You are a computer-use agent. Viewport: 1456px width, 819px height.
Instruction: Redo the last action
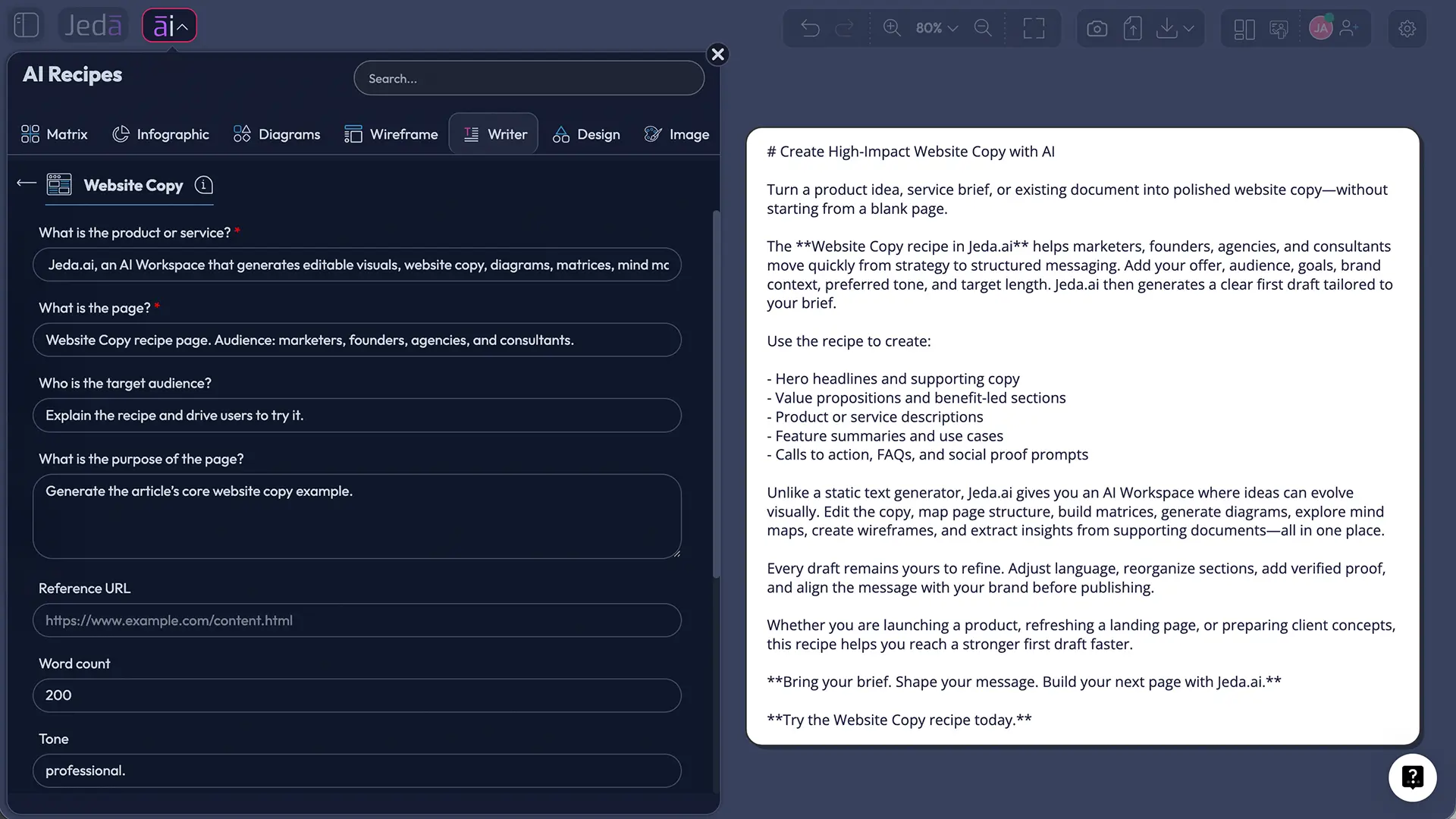coord(844,28)
